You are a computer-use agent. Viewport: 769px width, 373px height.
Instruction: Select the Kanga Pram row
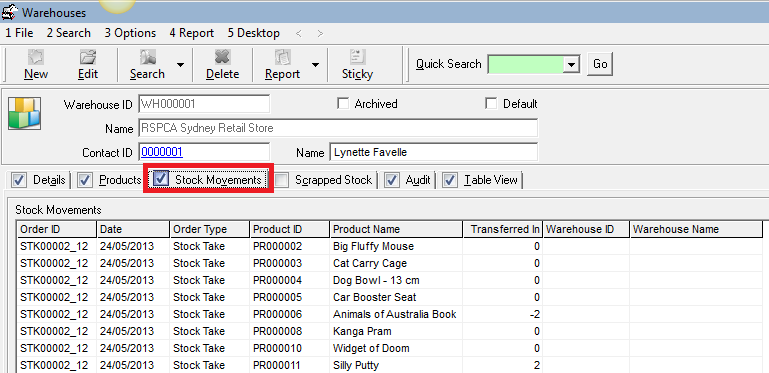click(x=390, y=331)
